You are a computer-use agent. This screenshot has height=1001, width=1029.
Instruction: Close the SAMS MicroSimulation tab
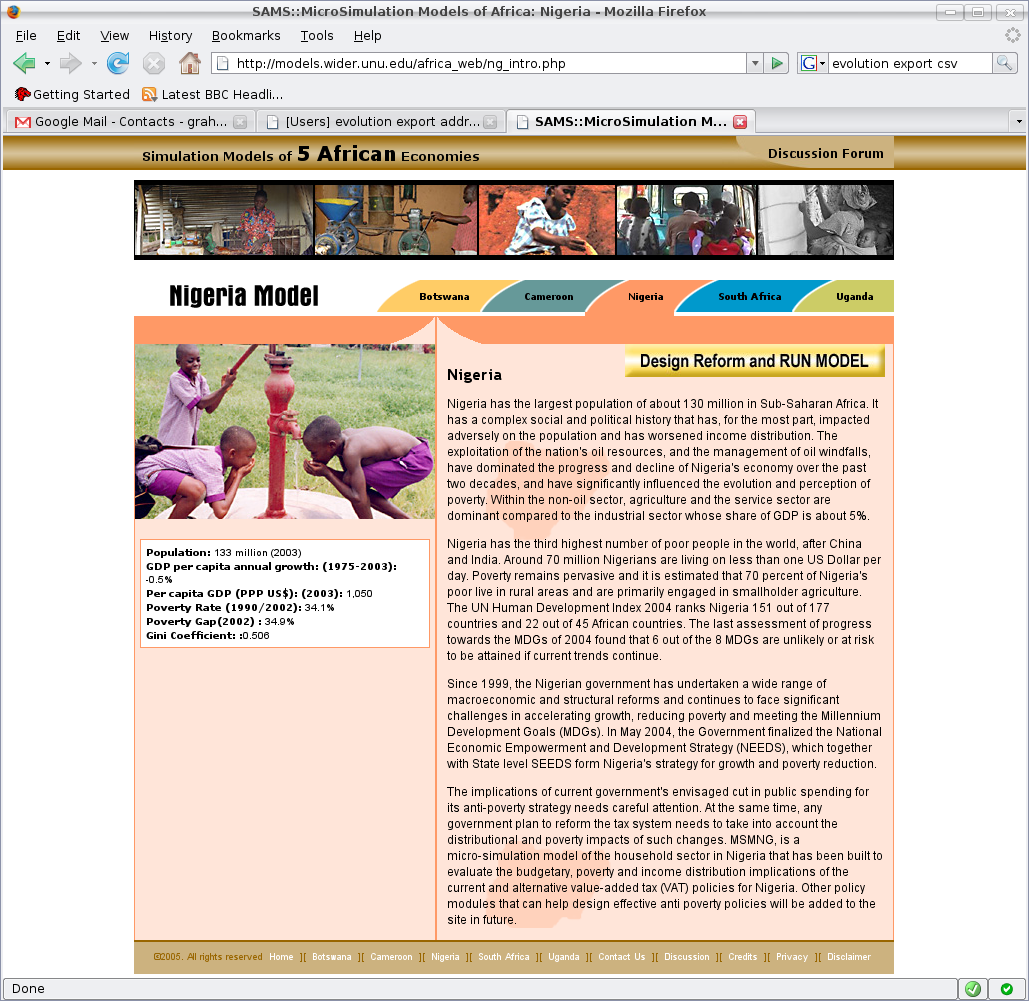tap(740, 122)
